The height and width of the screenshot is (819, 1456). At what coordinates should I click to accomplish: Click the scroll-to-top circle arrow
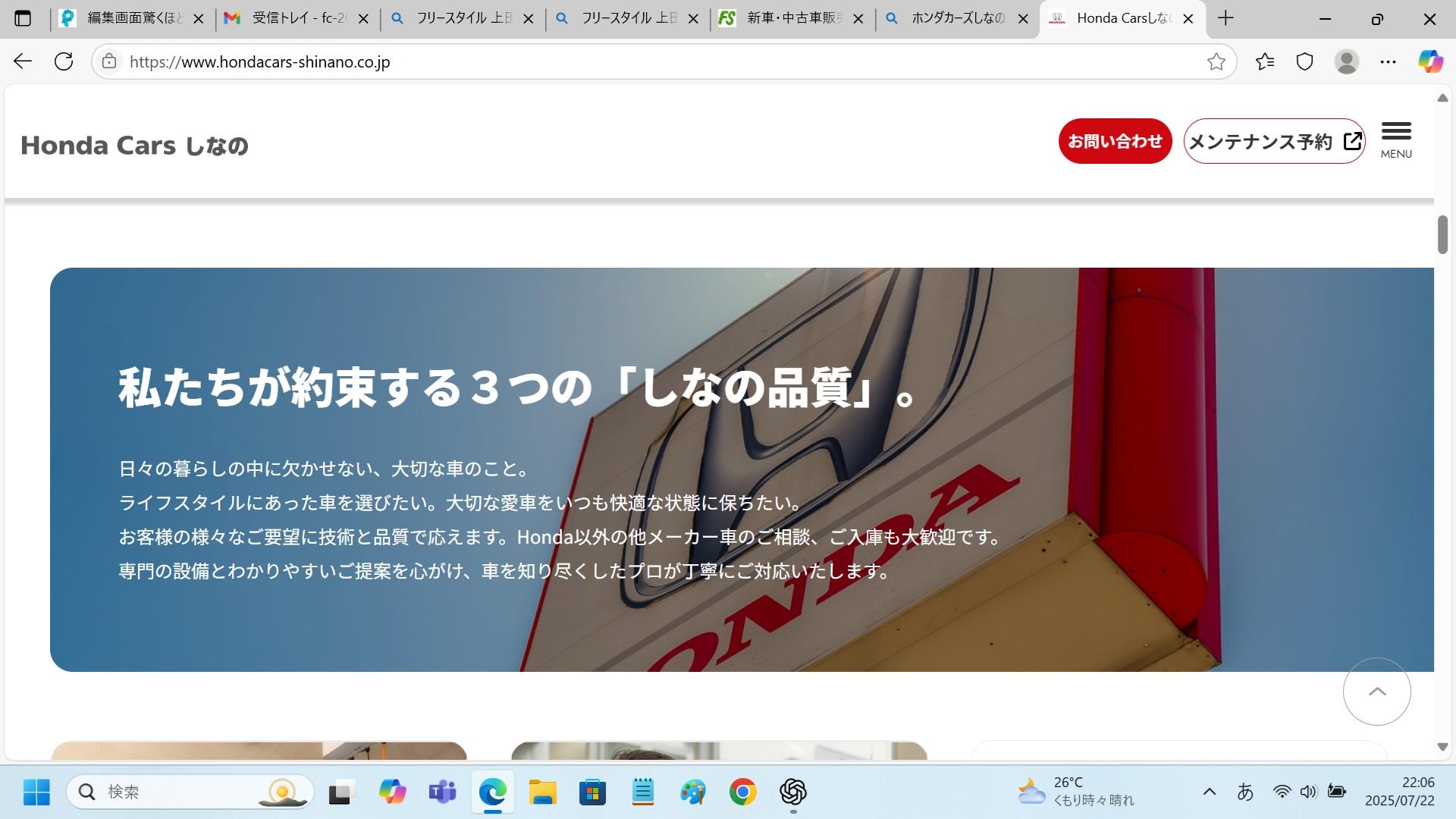pyautogui.click(x=1376, y=692)
